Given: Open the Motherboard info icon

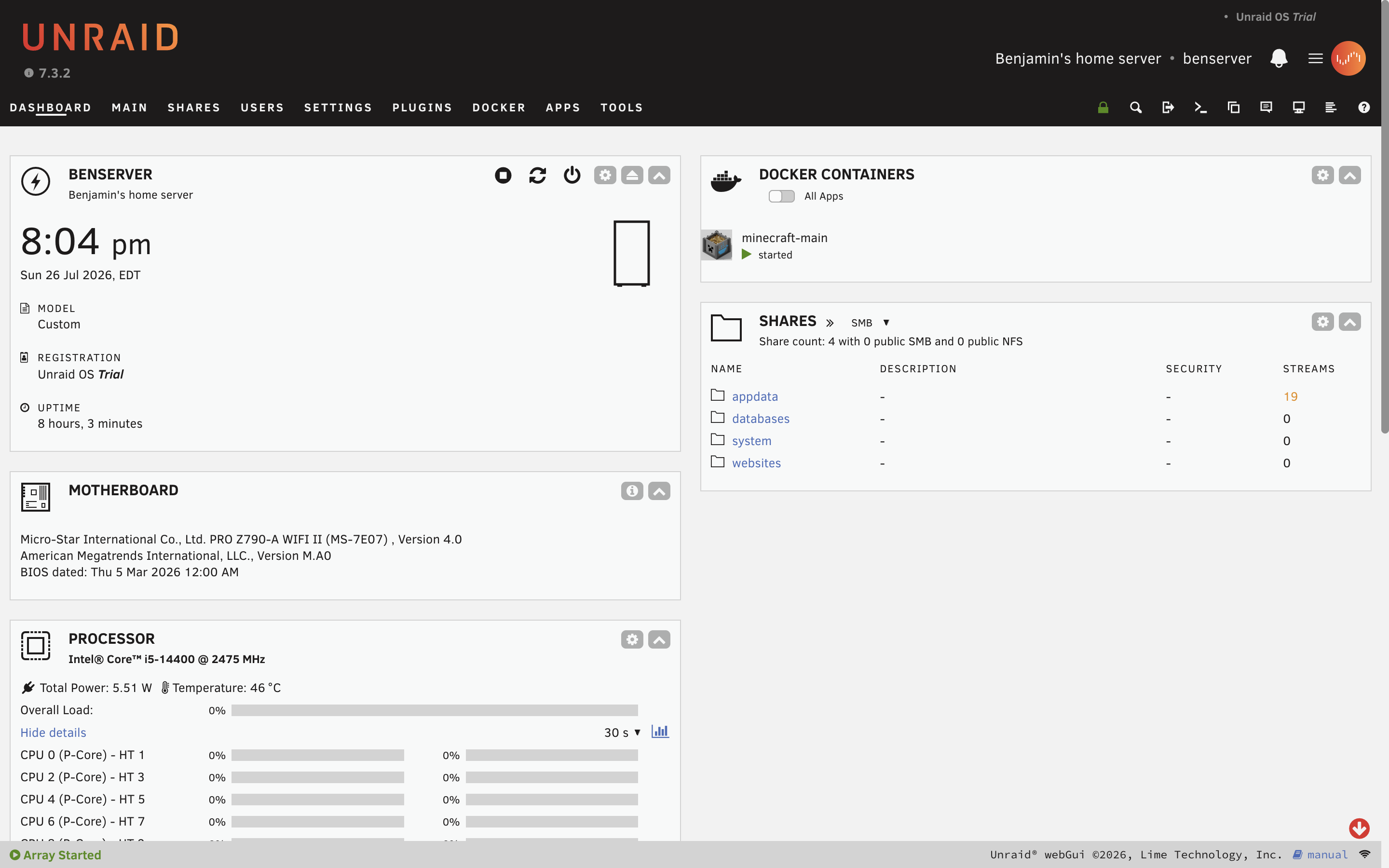Looking at the screenshot, I should [x=632, y=491].
